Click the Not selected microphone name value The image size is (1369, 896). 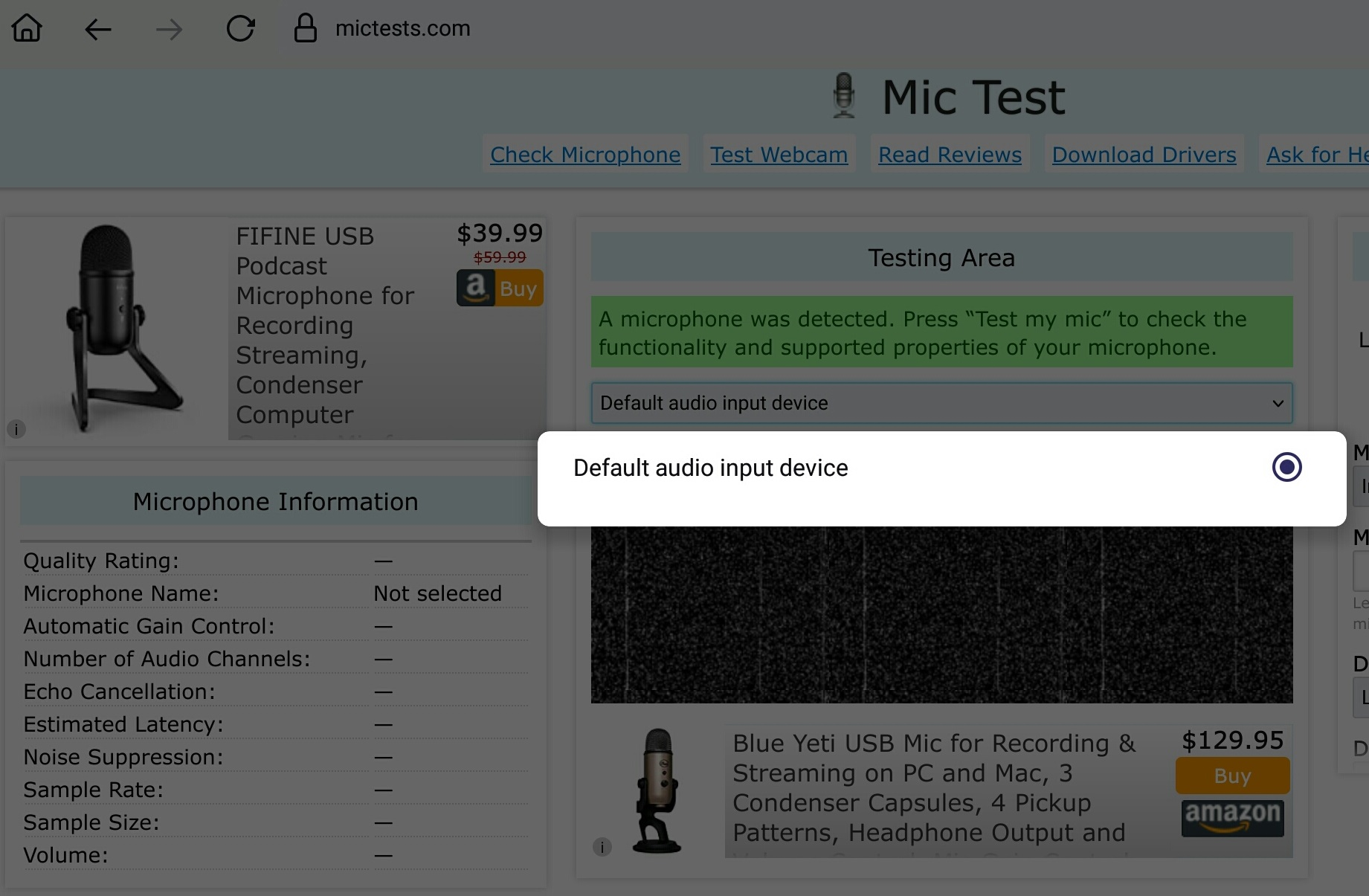click(x=437, y=593)
